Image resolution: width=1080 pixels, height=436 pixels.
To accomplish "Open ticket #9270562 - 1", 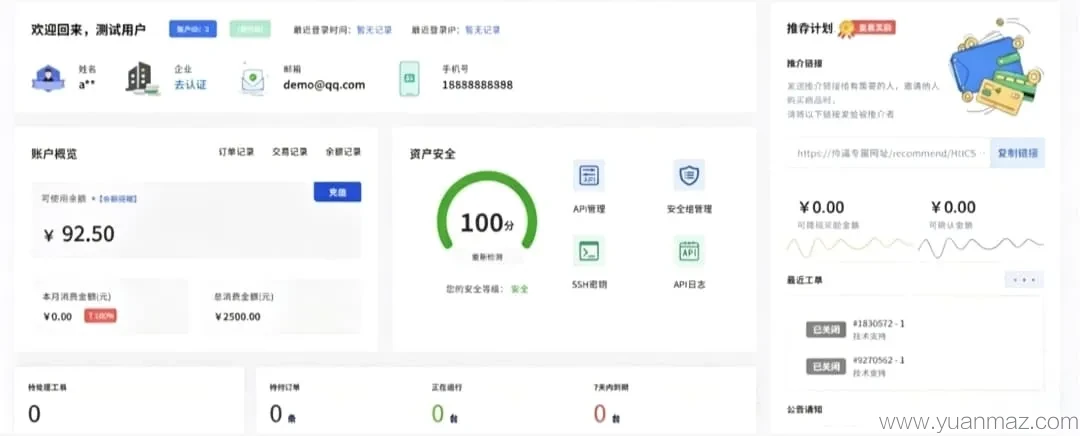I will click(x=878, y=360).
